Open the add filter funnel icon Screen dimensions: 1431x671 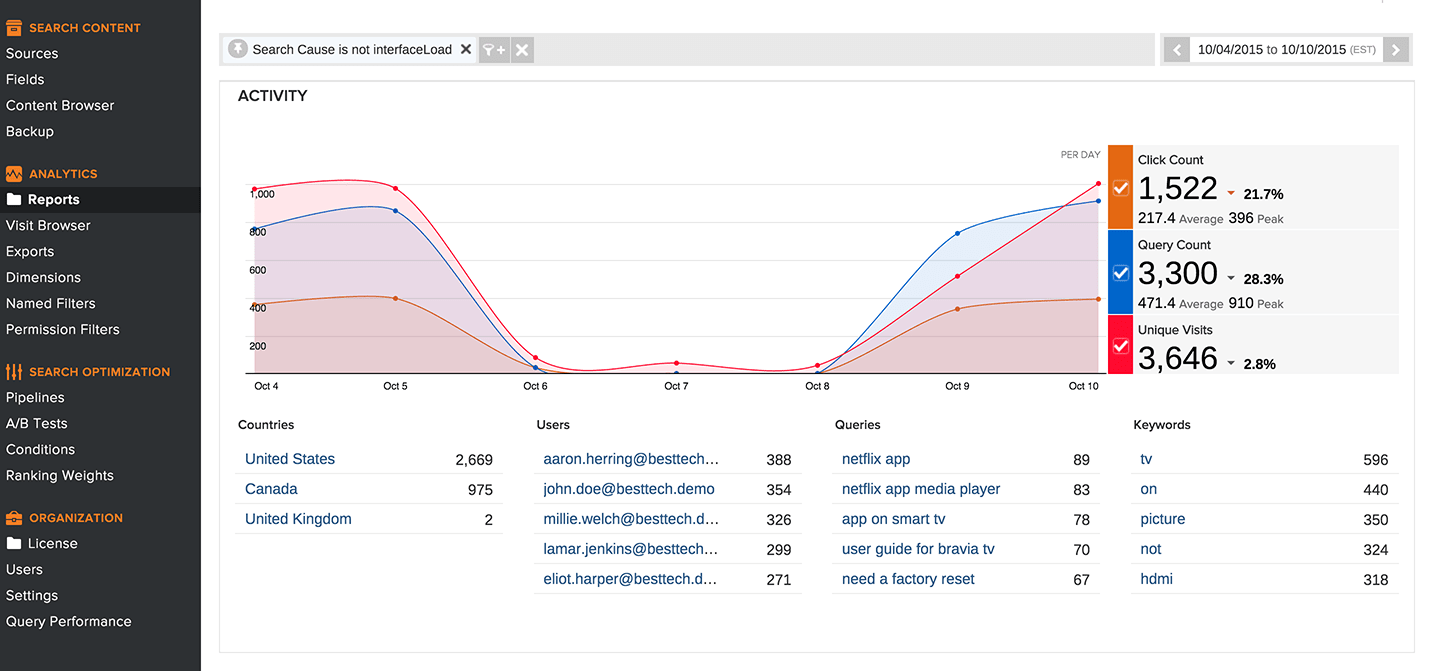click(x=494, y=48)
